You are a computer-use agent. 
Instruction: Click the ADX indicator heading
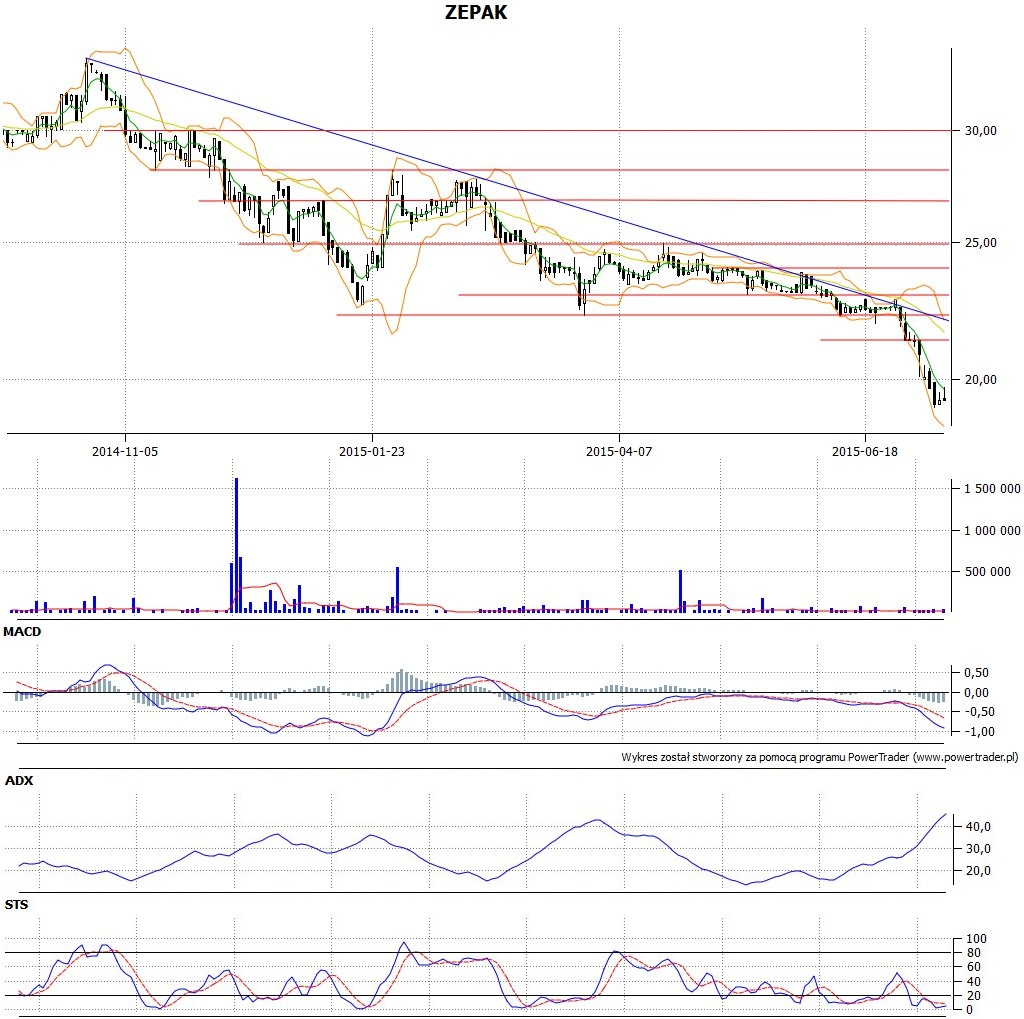point(19,781)
